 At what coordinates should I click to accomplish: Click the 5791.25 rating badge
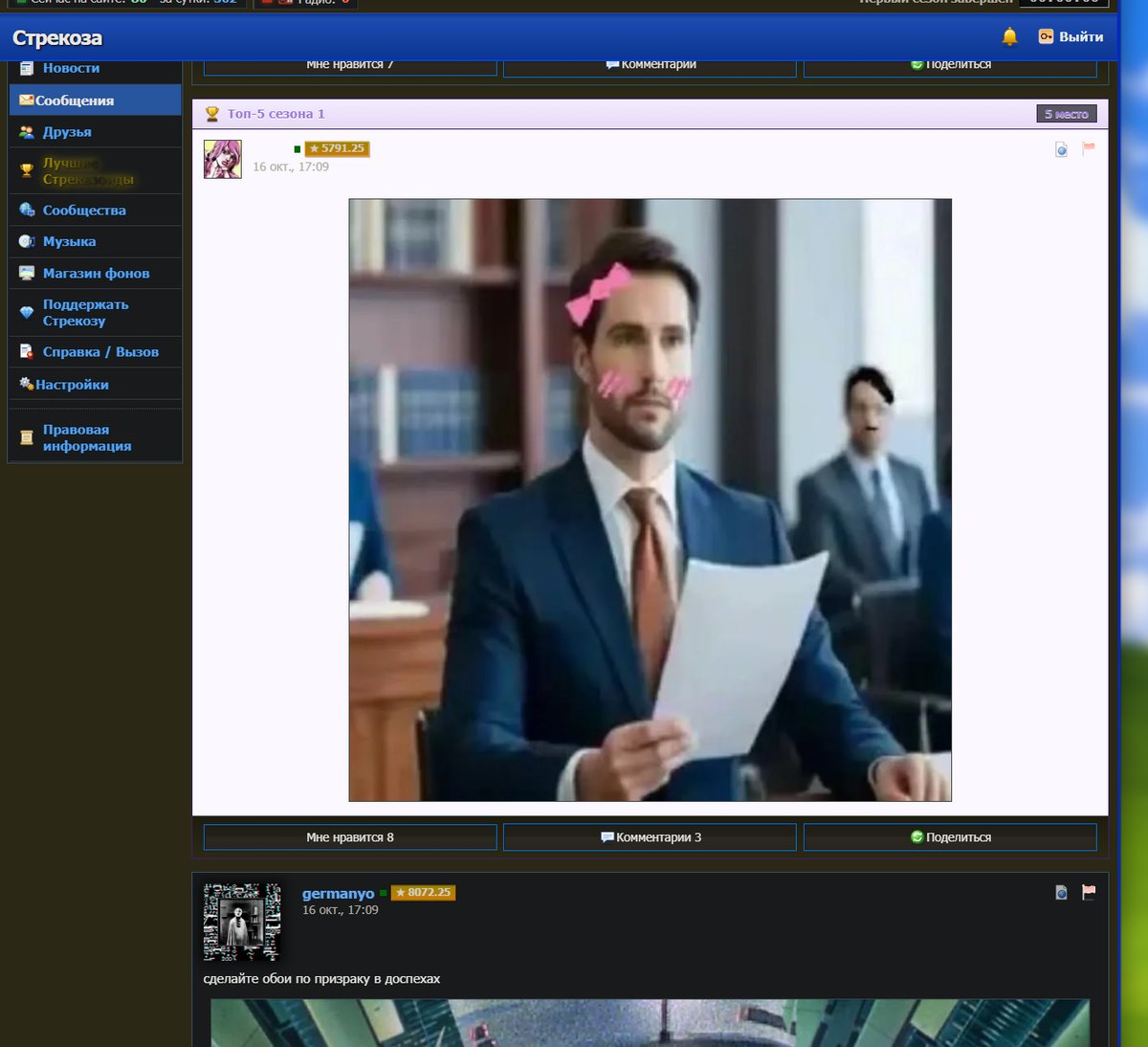[337, 148]
